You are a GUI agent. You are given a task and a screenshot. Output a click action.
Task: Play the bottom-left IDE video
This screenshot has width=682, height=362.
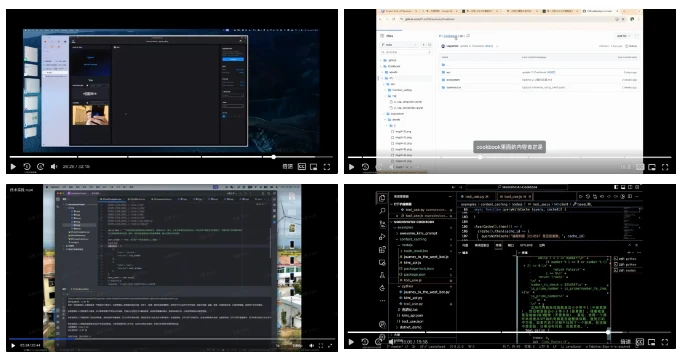pos(13,345)
